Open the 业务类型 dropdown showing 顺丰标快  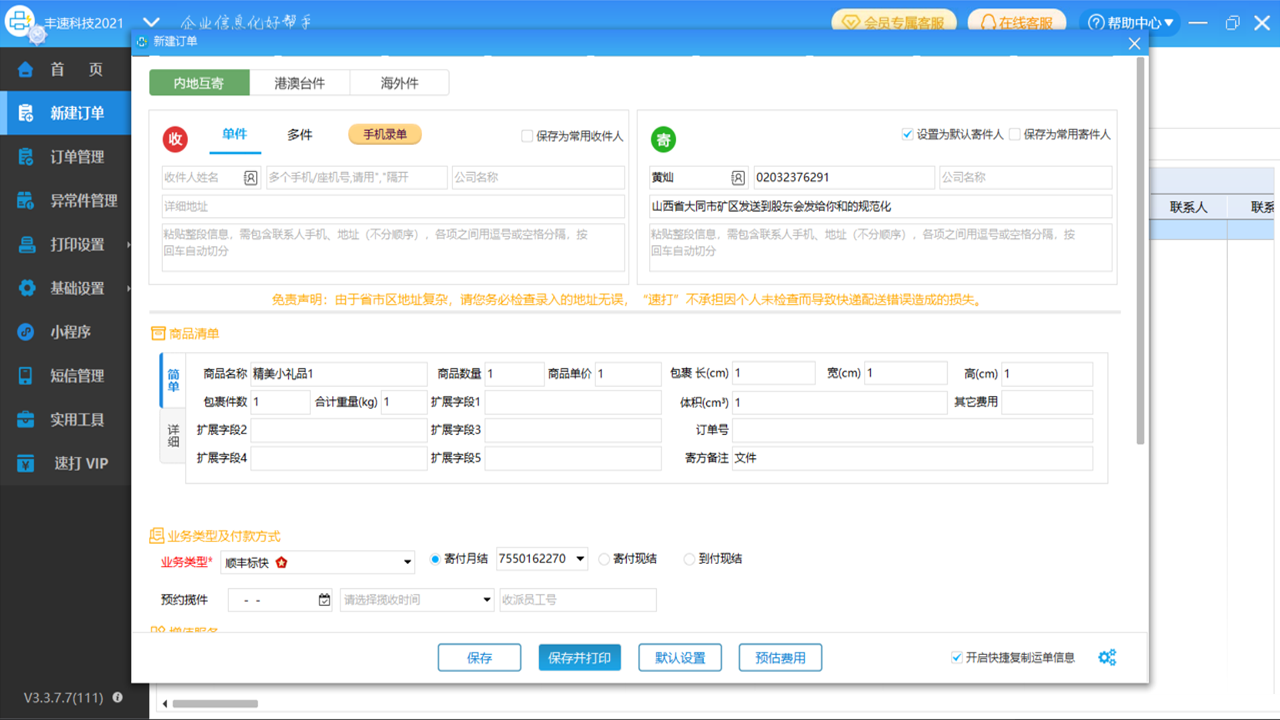(317, 561)
